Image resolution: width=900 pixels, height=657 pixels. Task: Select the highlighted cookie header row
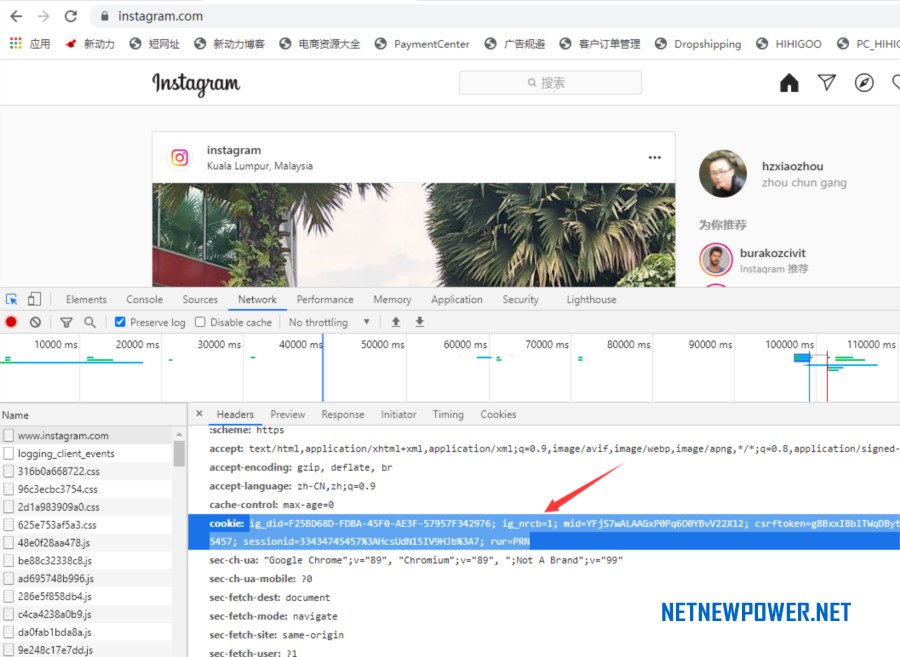[544, 532]
